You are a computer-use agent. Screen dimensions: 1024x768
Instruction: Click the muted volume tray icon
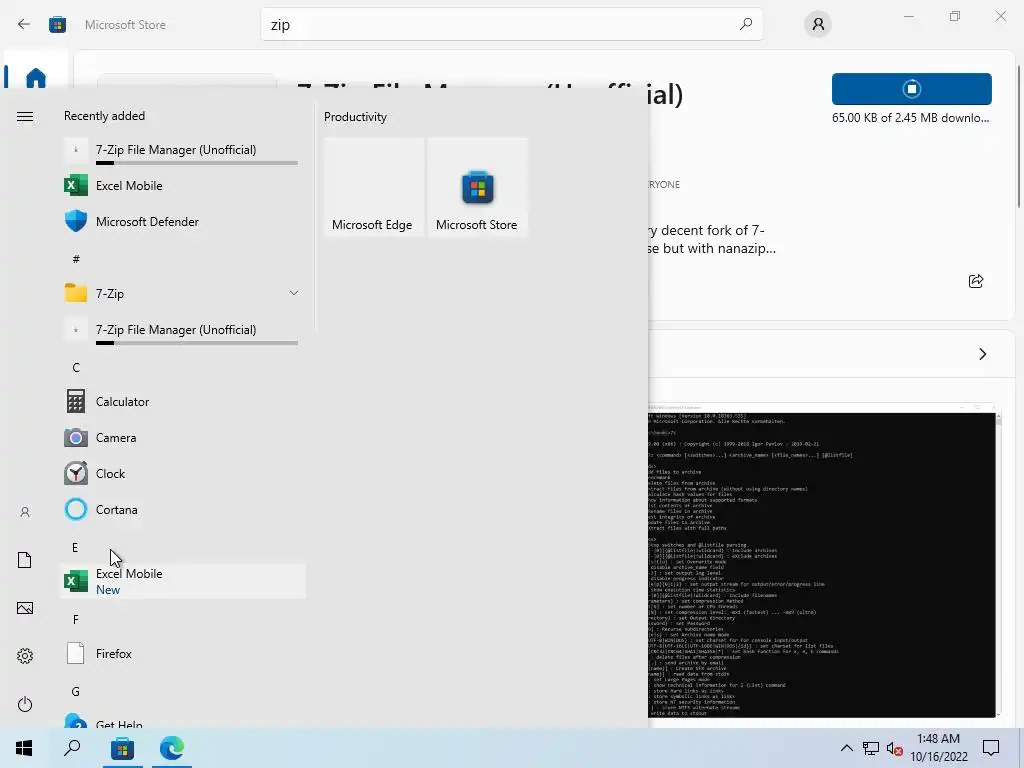[895, 748]
